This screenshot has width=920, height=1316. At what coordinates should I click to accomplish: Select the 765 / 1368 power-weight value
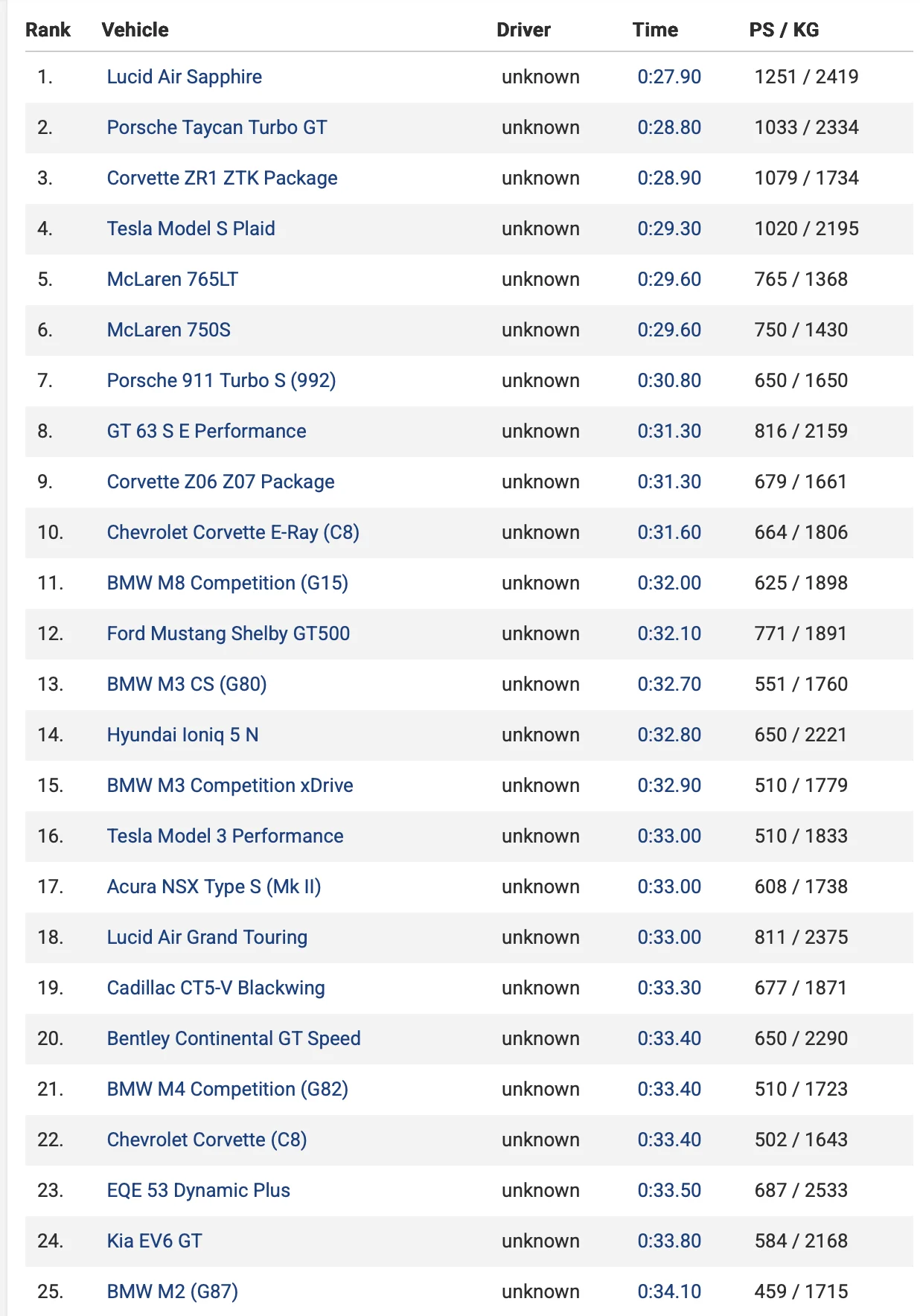pyautogui.click(x=801, y=279)
